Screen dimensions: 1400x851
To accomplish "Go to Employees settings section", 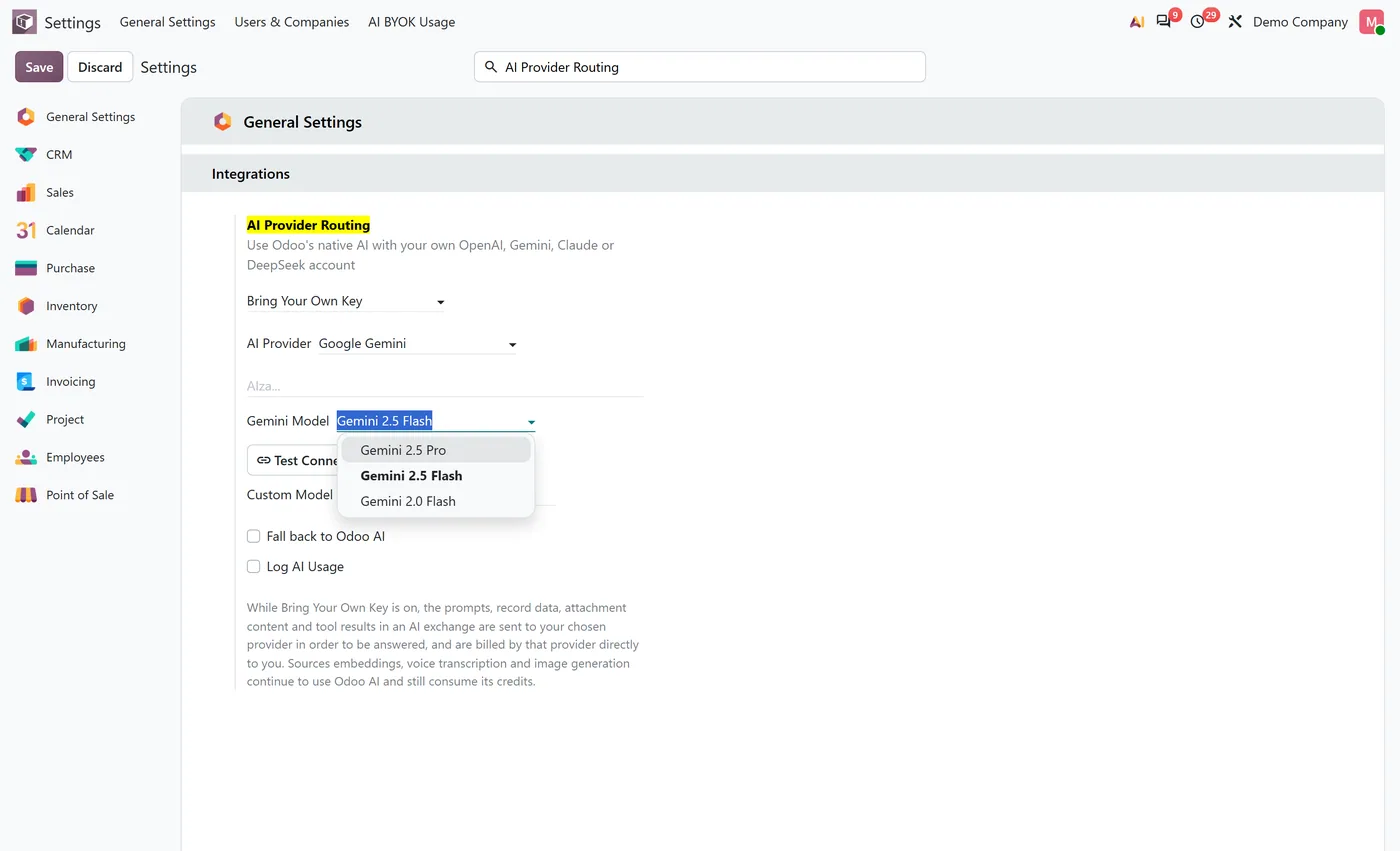I will (75, 457).
